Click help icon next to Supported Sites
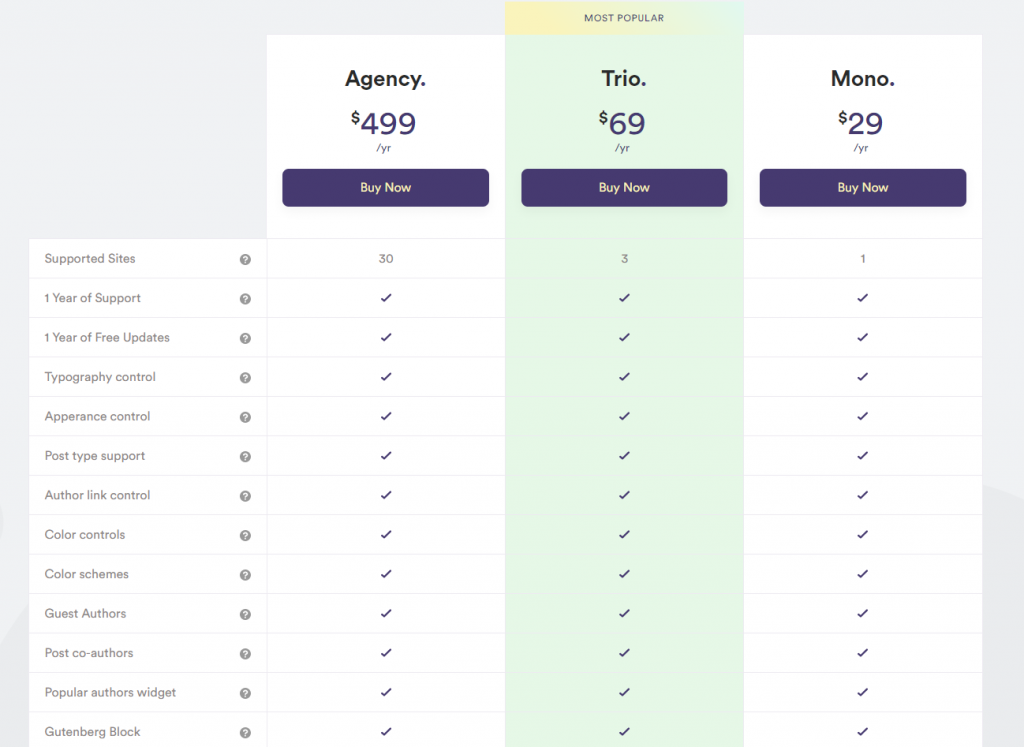 click(245, 259)
